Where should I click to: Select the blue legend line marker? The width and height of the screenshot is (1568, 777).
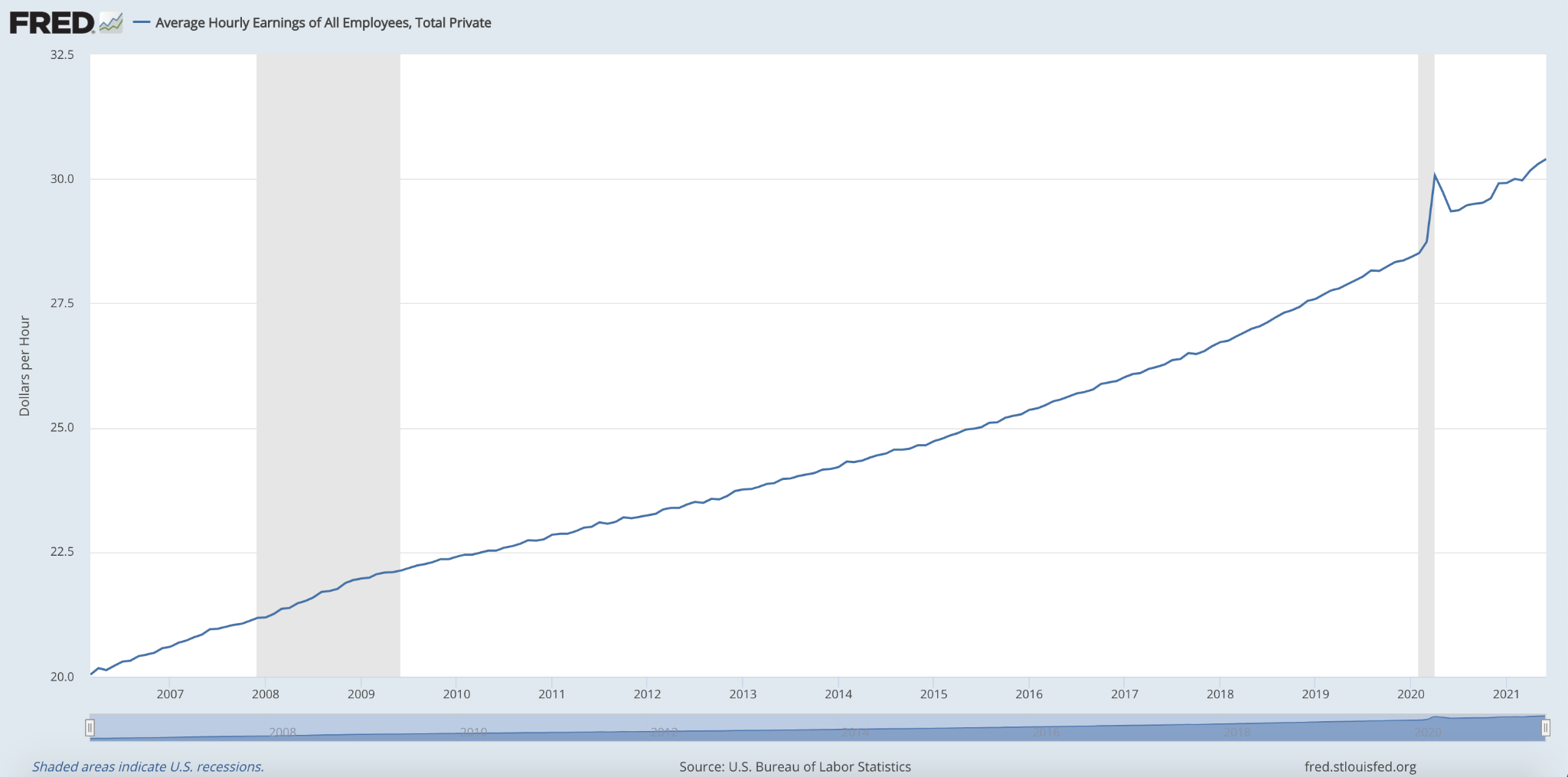tap(140, 23)
